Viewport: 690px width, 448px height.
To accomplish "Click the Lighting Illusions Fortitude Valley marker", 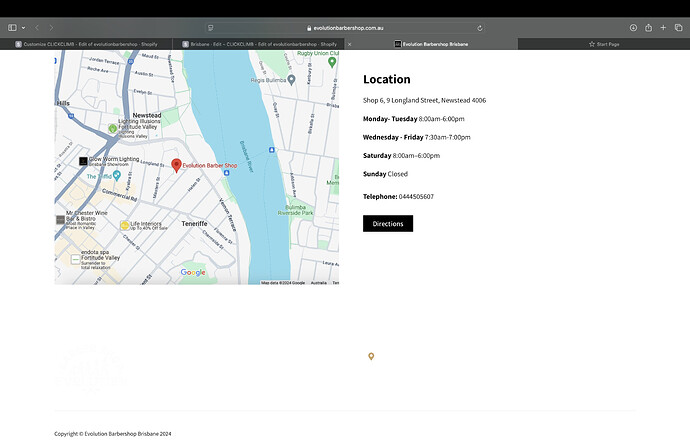I will point(113,129).
